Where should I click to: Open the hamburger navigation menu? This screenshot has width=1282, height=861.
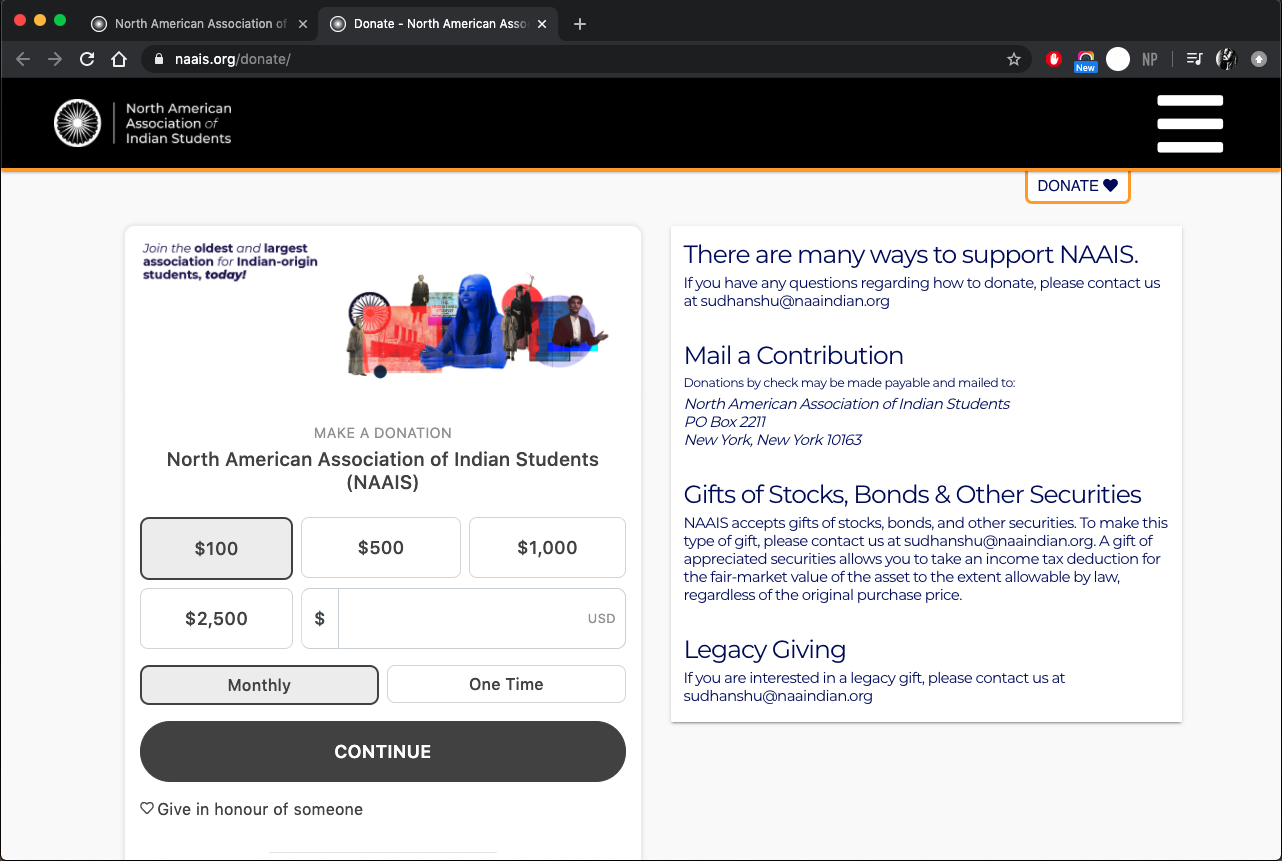(x=1190, y=124)
